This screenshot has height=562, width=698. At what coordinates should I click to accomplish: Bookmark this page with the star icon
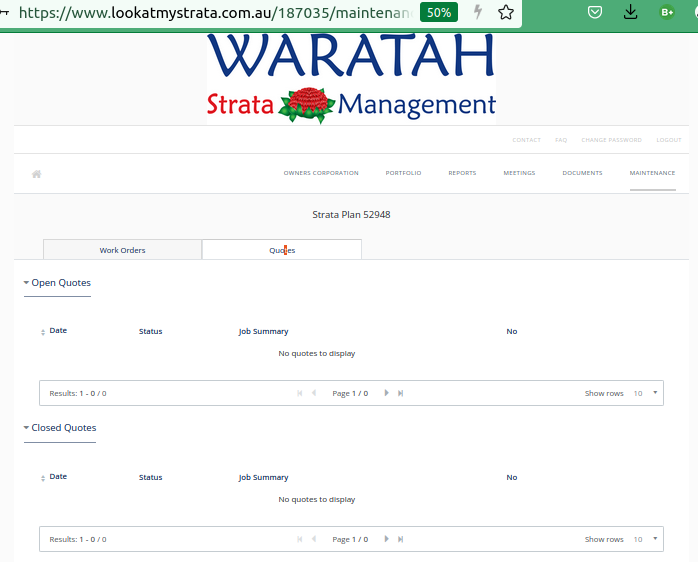point(506,12)
